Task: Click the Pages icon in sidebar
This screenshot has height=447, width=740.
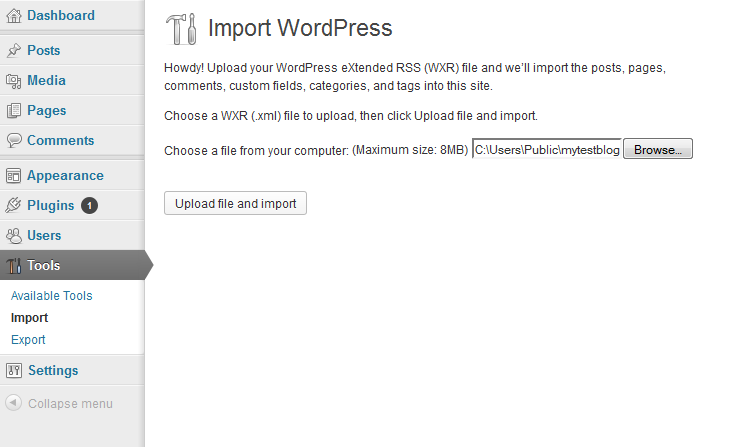Action: 14,111
